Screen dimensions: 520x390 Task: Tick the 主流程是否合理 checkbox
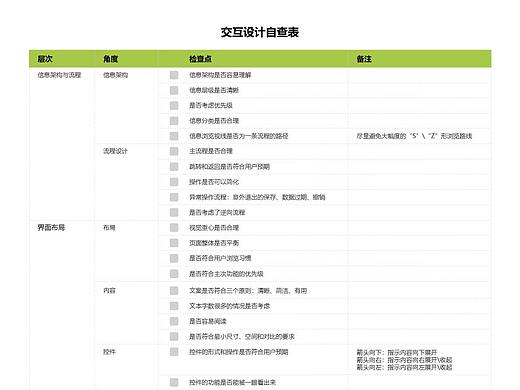click(x=174, y=151)
